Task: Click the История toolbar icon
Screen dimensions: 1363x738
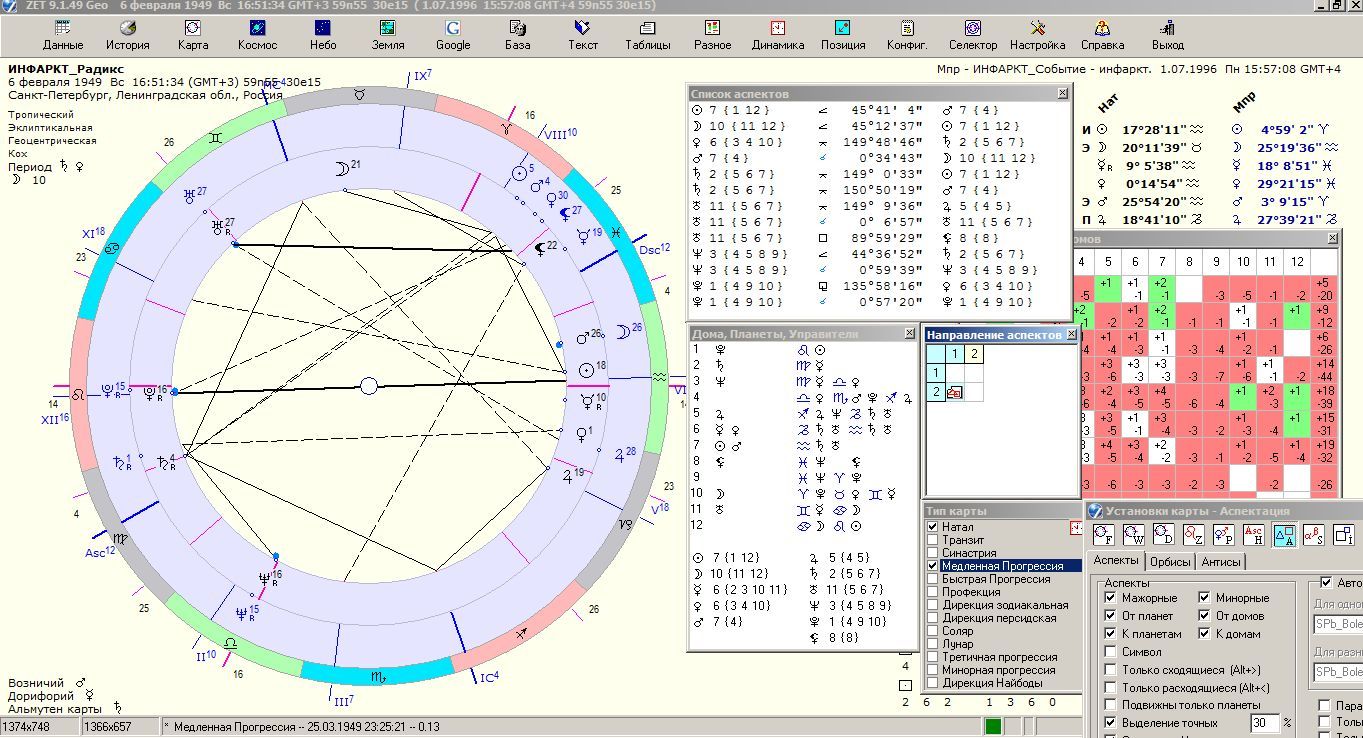Action: pyautogui.click(x=128, y=35)
